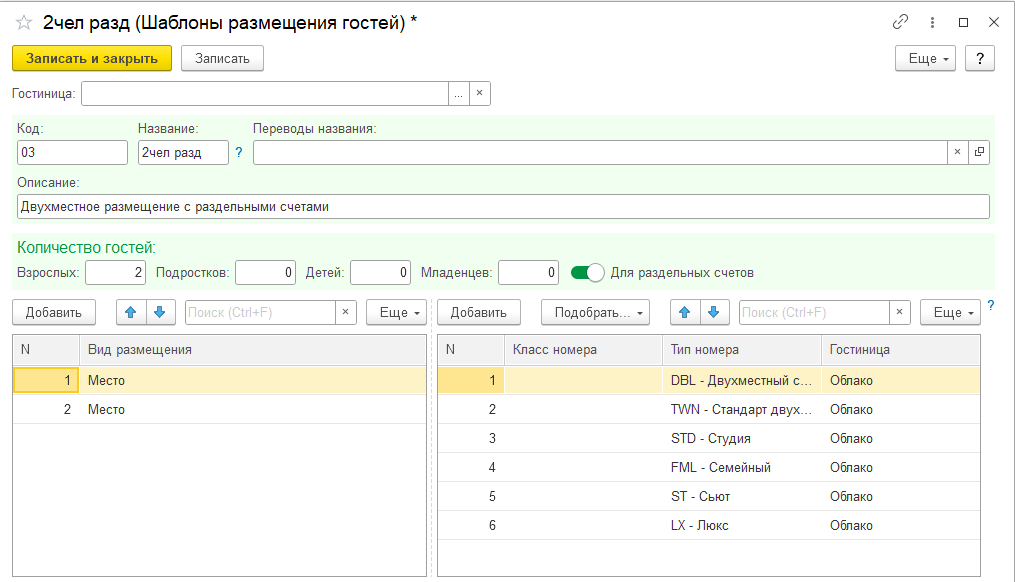Open the three-dot window options menu

pyautogui.click(x=932, y=22)
